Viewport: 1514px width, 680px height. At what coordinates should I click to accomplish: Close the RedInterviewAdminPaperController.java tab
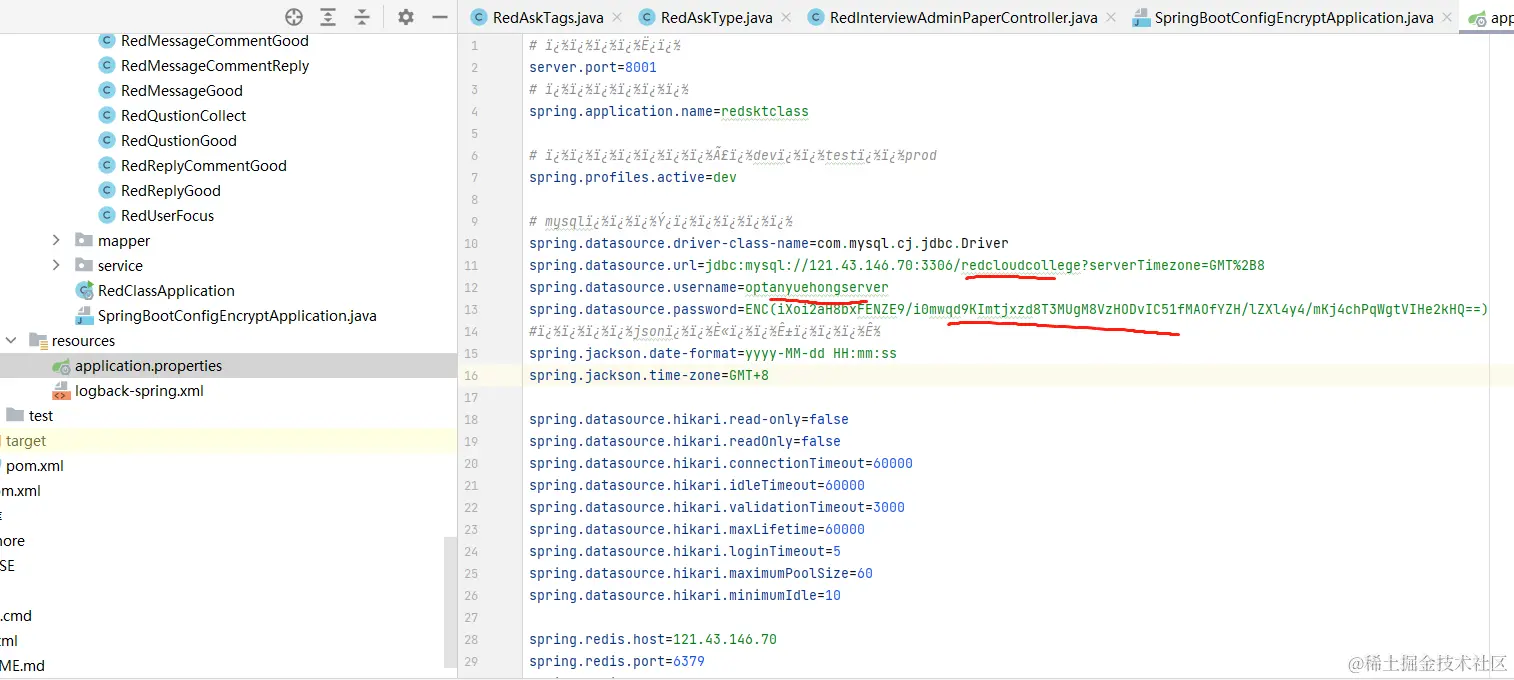pos(1110,17)
